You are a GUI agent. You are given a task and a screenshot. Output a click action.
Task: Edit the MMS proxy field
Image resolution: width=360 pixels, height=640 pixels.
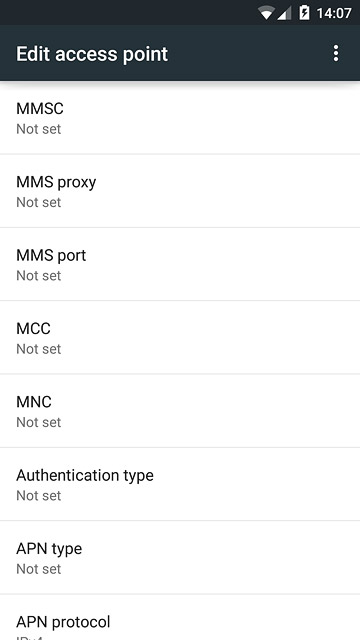click(180, 191)
